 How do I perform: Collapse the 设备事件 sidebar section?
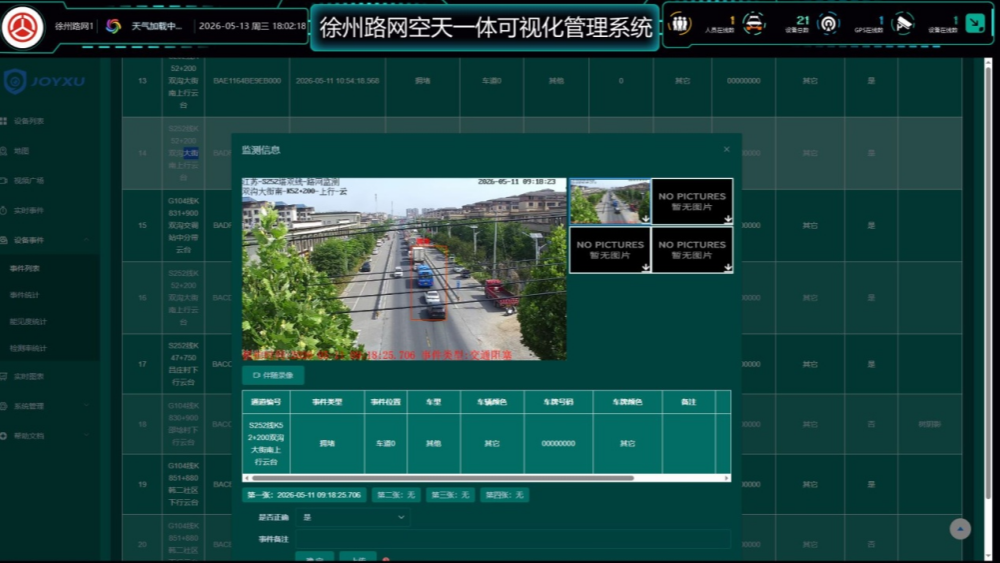tap(86, 240)
